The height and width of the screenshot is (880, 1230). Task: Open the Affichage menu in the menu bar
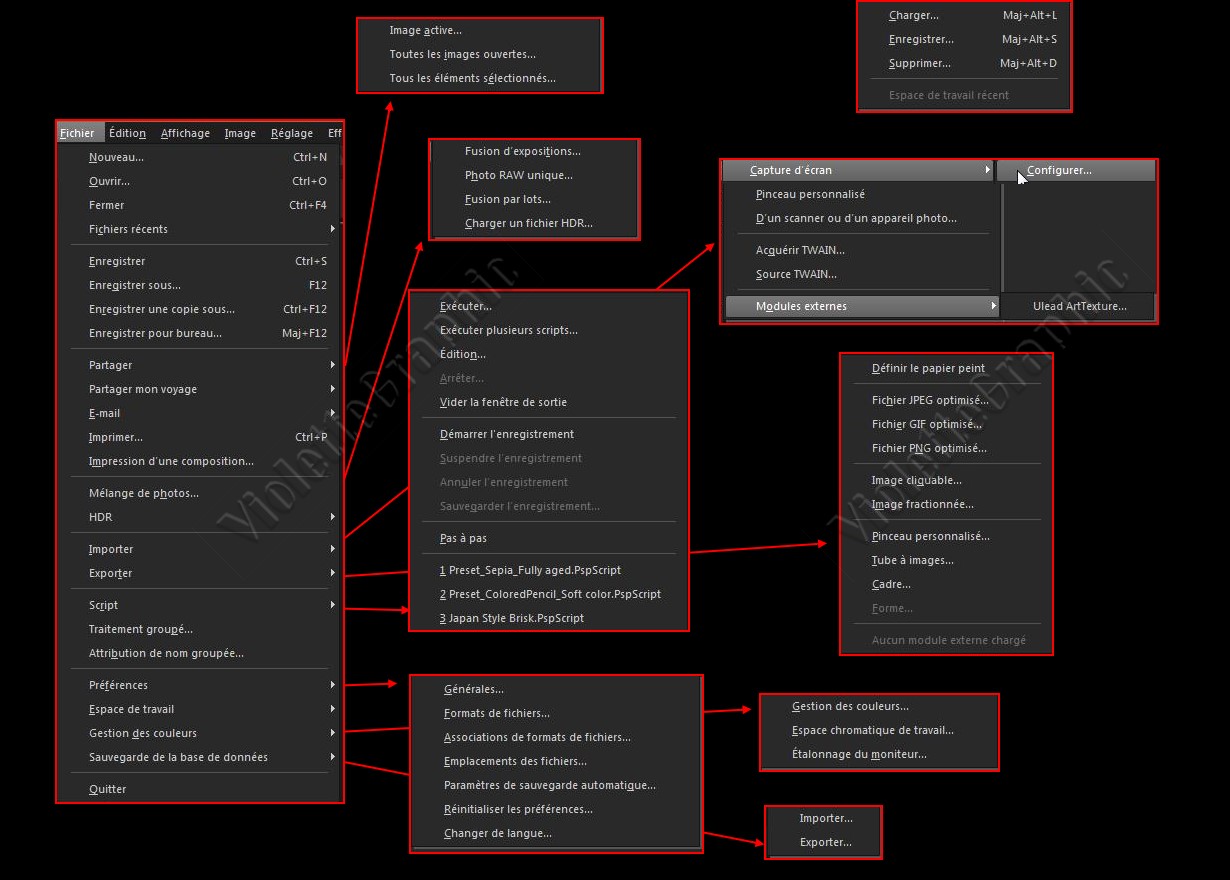pyautogui.click(x=185, y=133)
